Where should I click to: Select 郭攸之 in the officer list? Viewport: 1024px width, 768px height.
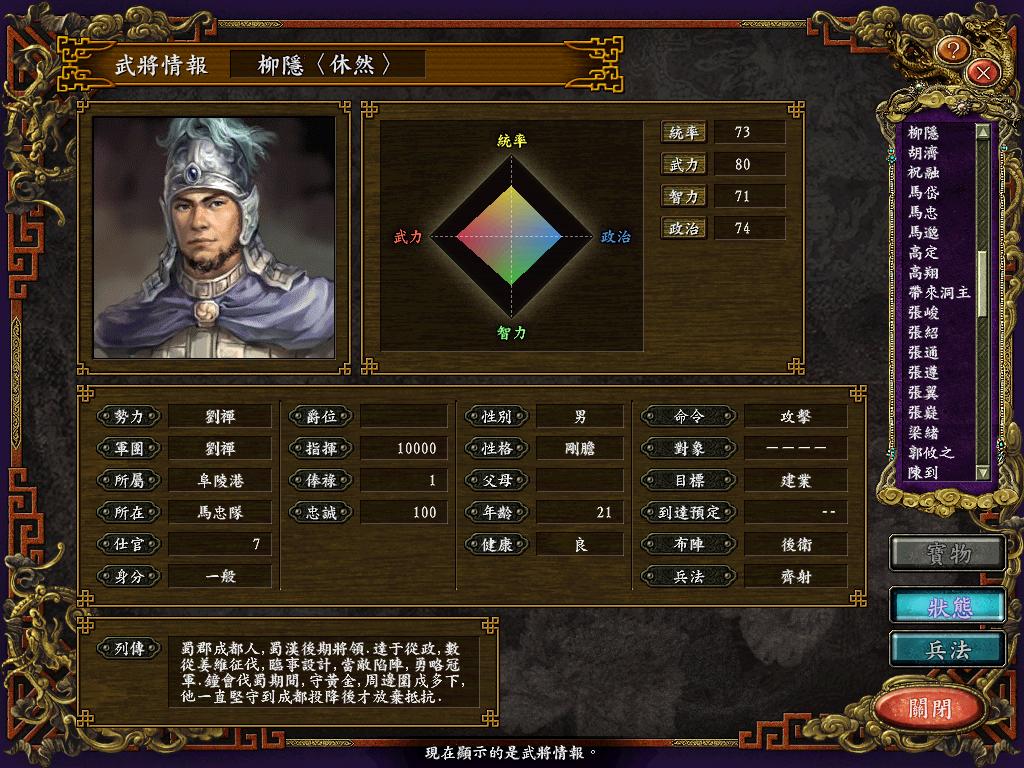(931, 452)
